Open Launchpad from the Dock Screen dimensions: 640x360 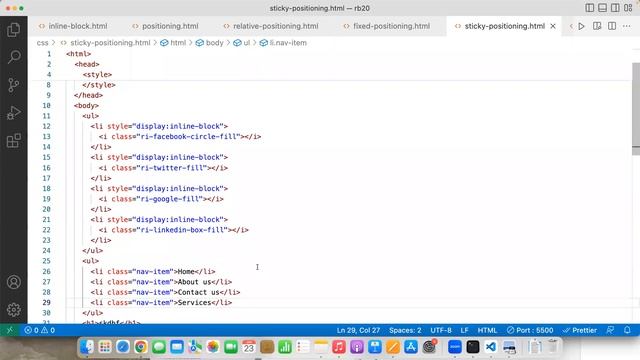point(105,347)
